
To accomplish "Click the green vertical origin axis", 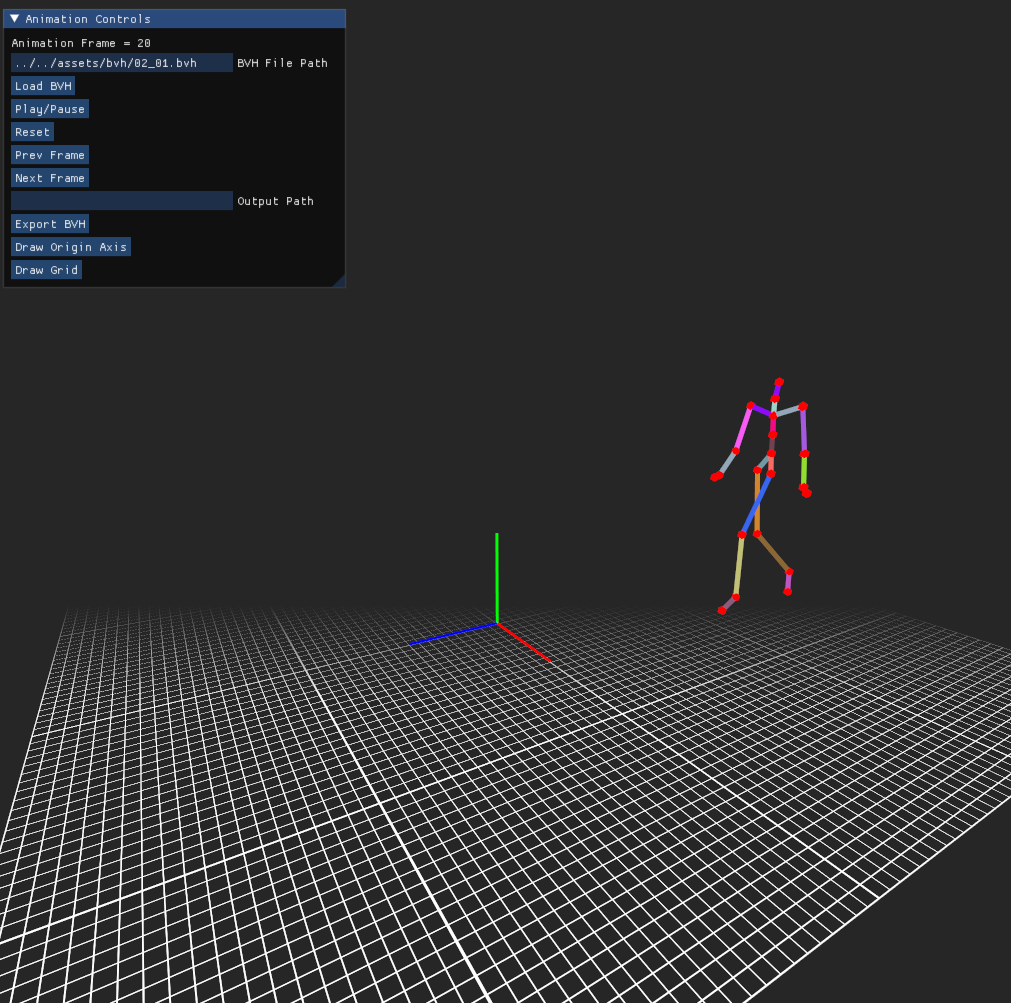I will click(x=496, y=578).
